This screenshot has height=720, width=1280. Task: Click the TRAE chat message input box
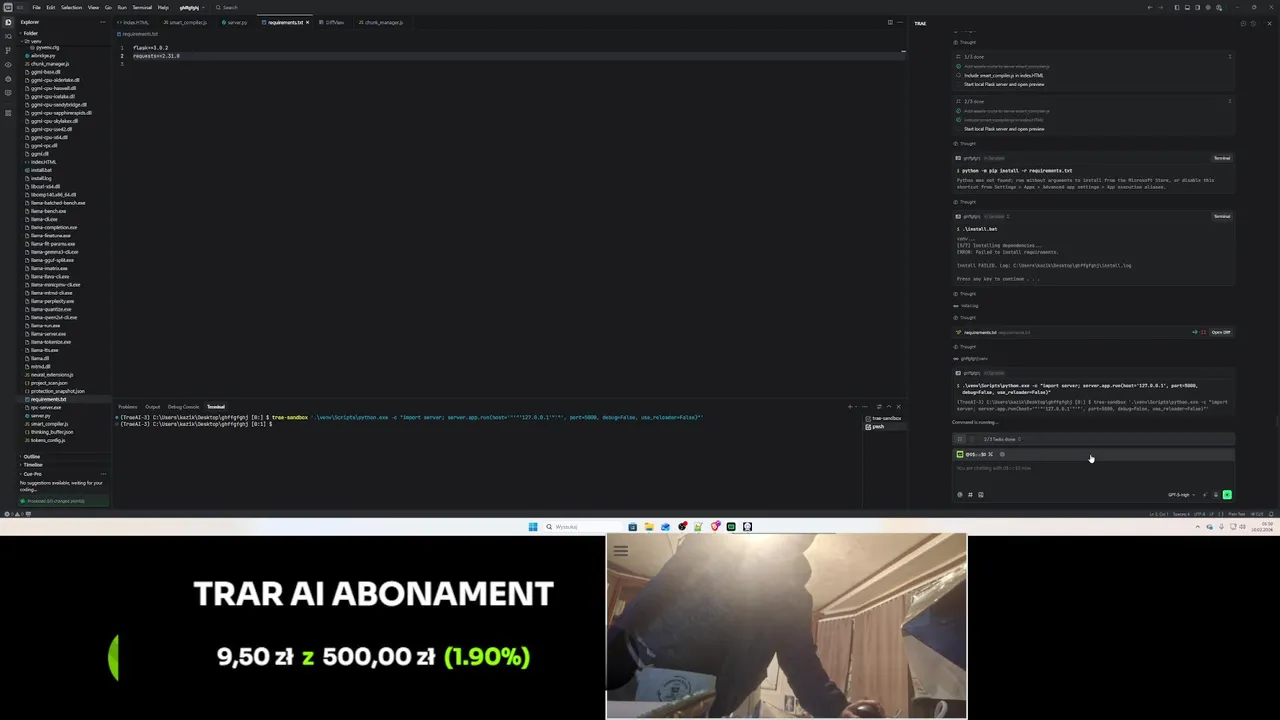[x=1093, y=468]
